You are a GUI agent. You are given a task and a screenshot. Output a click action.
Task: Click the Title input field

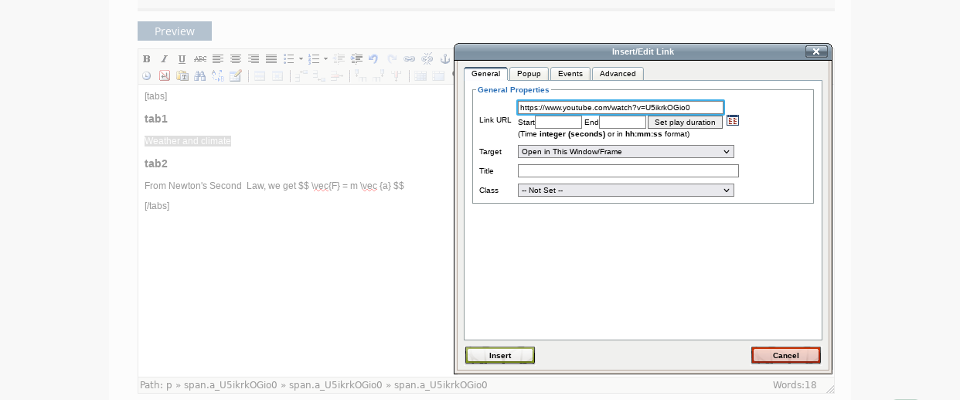(x=628, y=171)
